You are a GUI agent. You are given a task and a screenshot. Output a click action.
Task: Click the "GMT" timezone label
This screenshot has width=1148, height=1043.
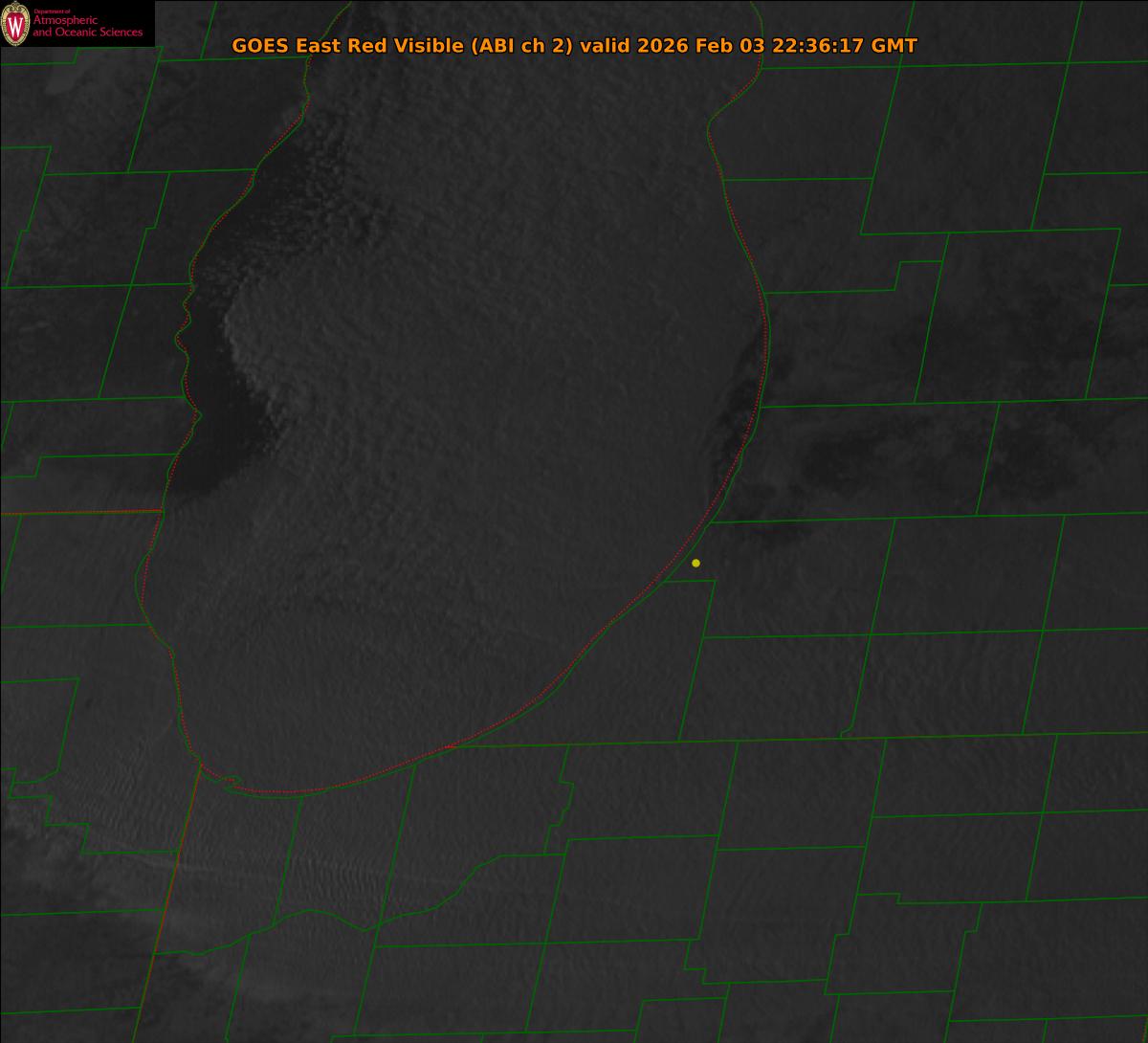pyautogui.click(x=894, y=46)
